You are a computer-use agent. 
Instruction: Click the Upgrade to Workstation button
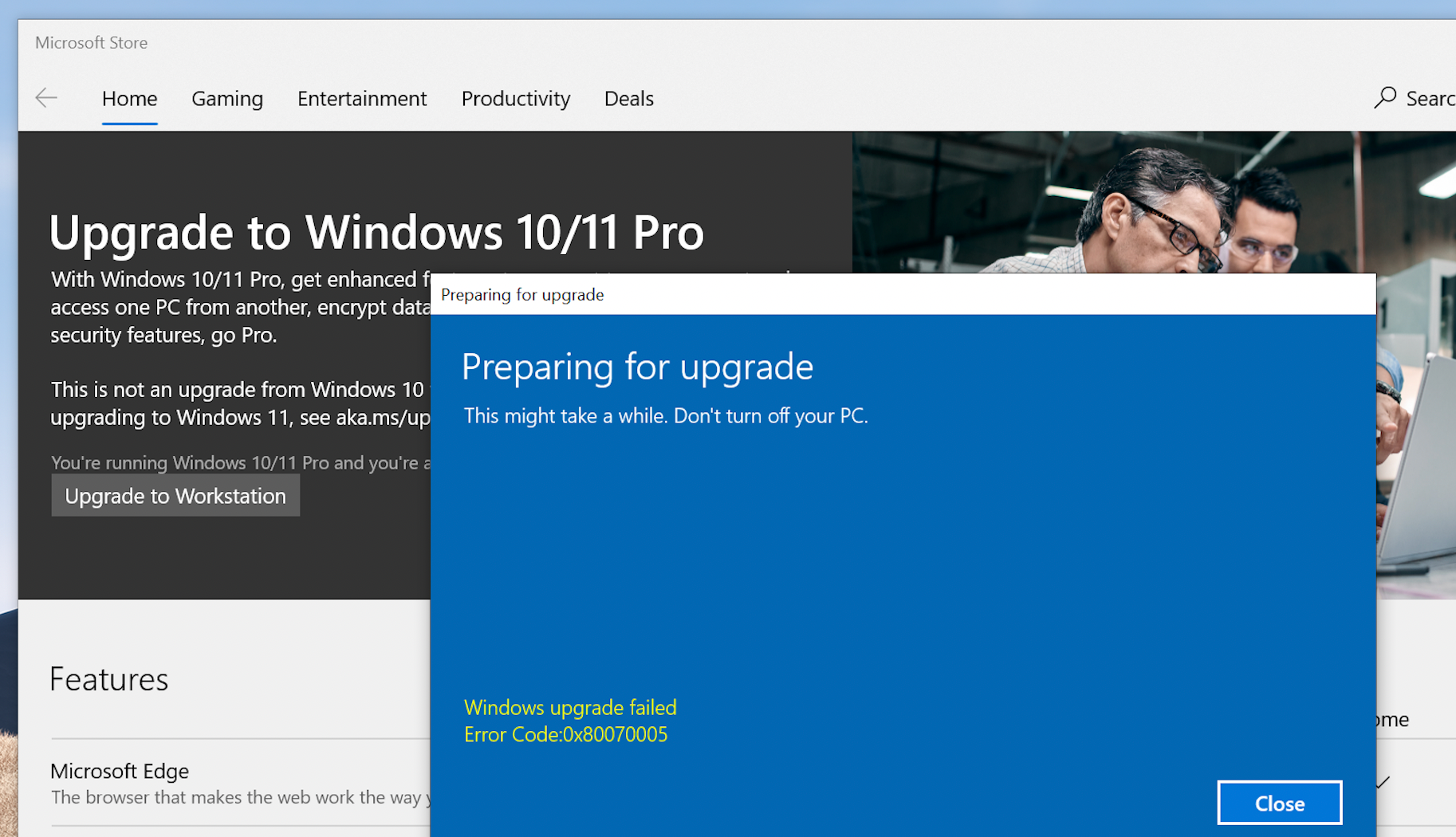(x=175, y=496)
